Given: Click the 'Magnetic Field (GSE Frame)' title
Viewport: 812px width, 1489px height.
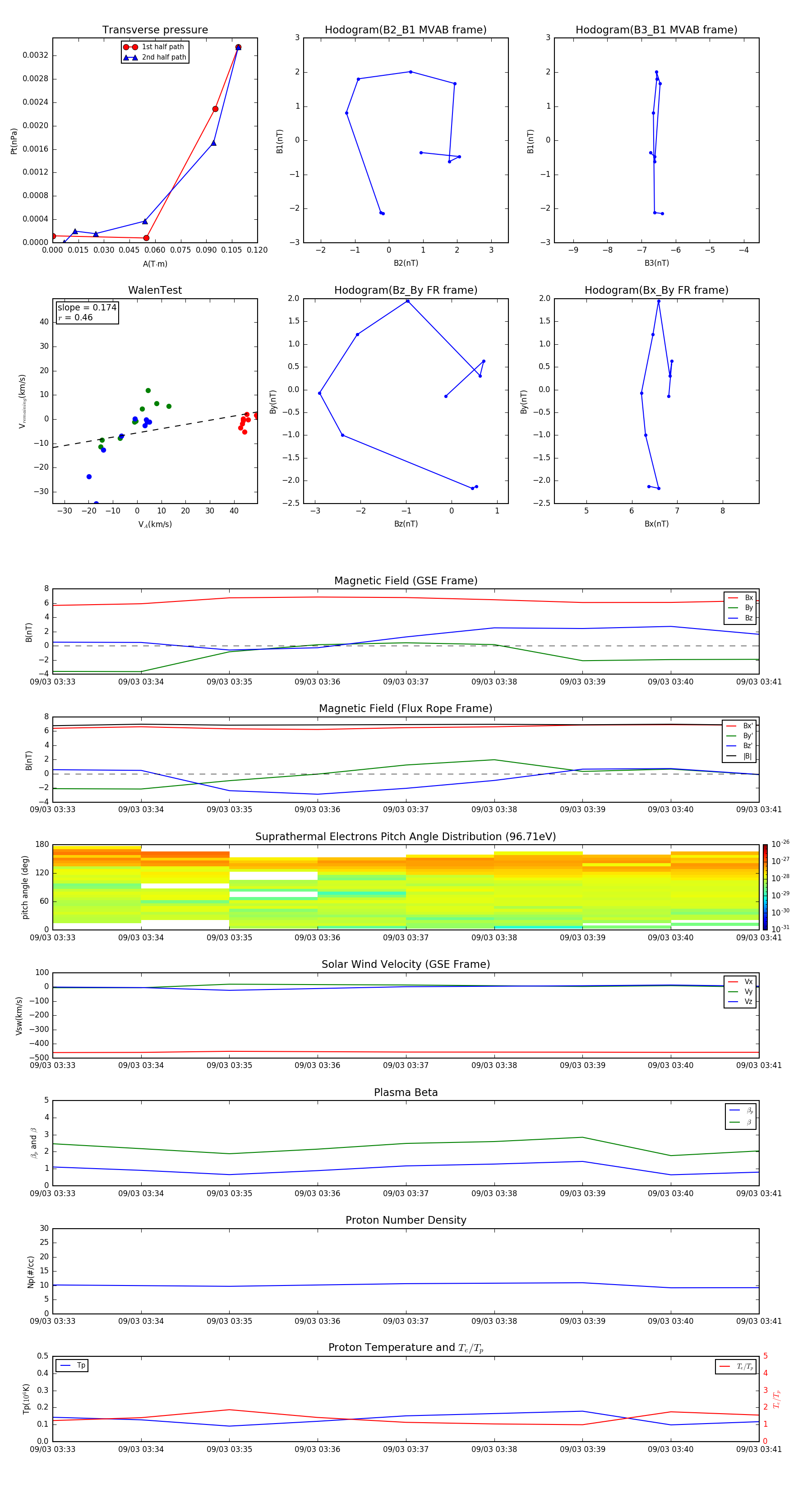Looking at the screenshot, I should 406,581.
